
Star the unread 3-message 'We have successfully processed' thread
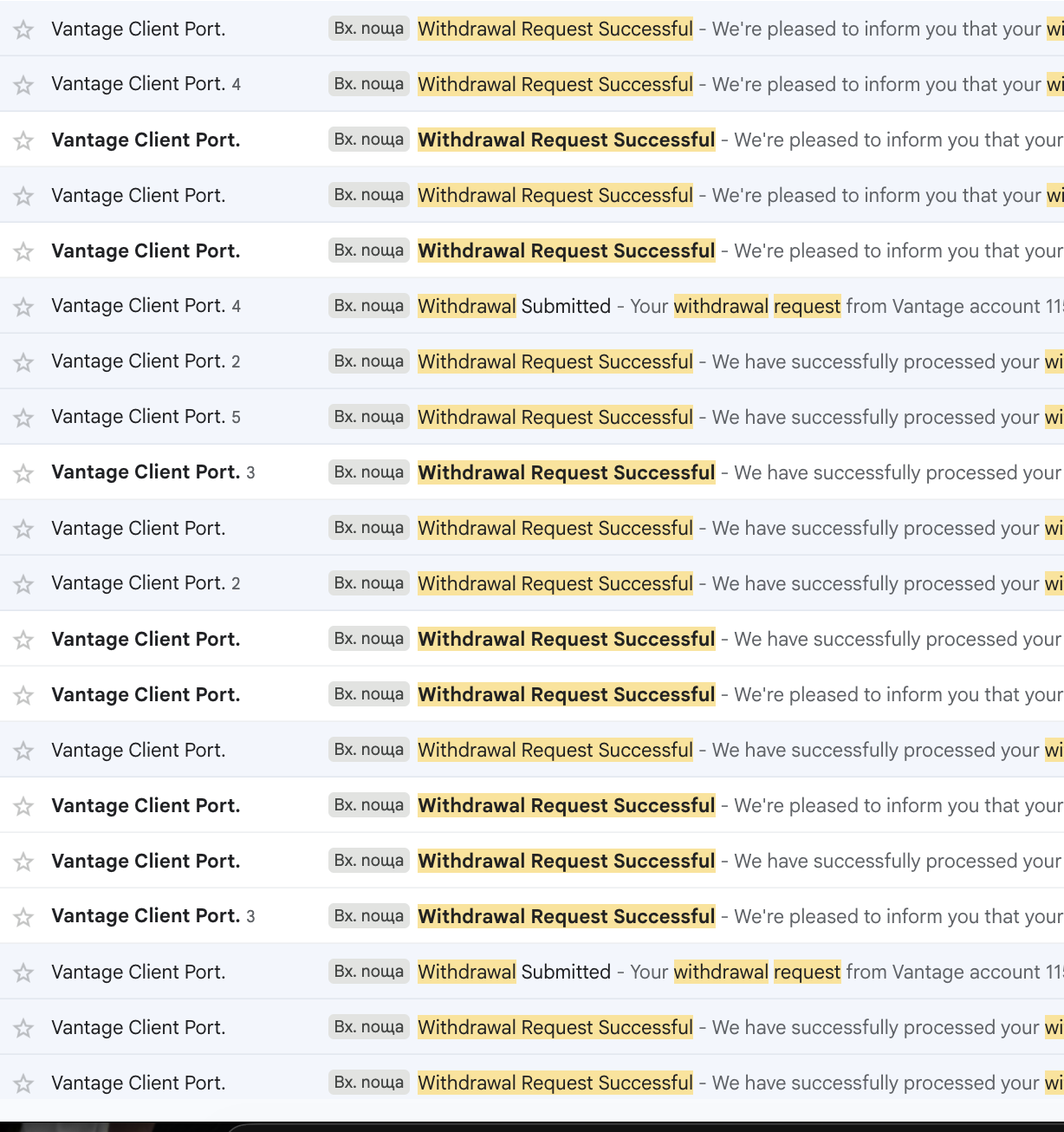click(23, 473)
